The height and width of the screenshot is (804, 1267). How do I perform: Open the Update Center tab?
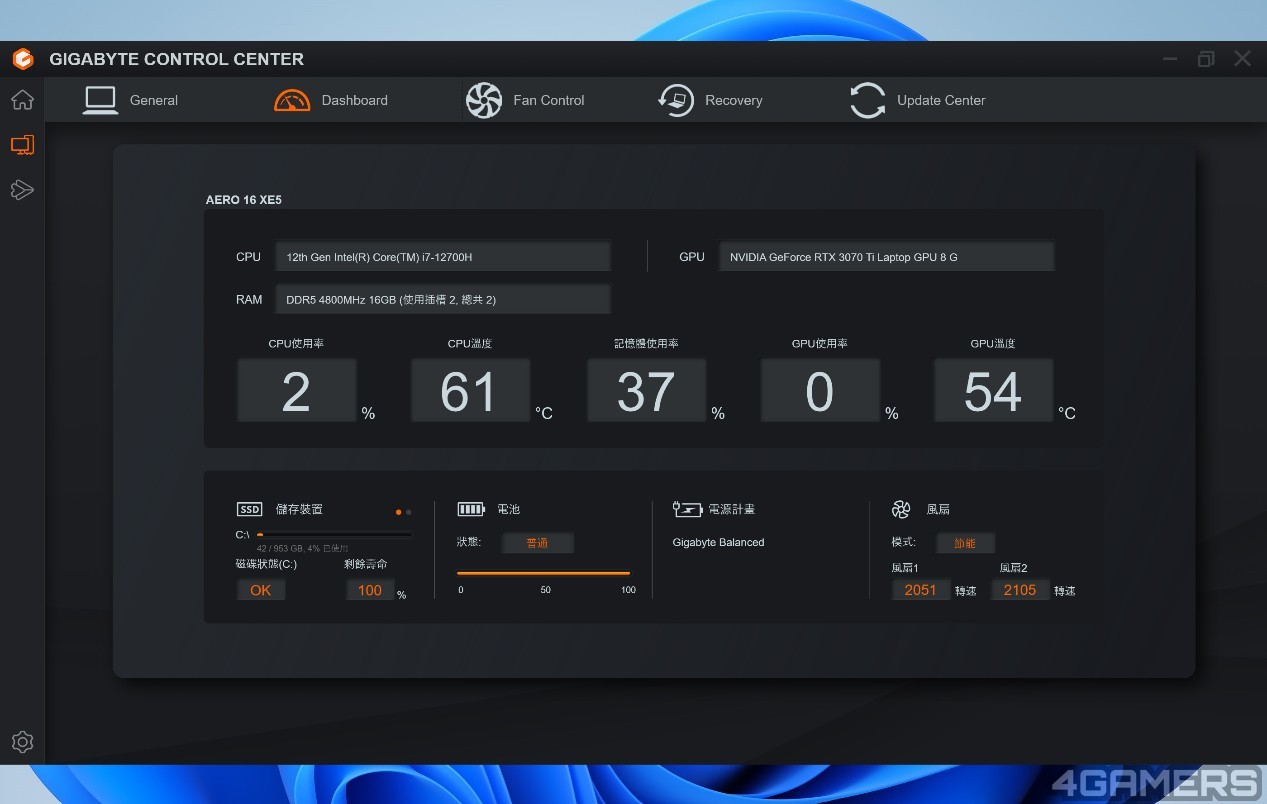pyautogui.click(x=918, y=100)
